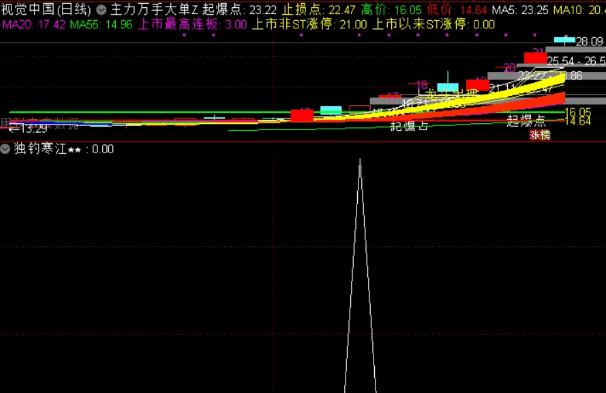
Task: Click the yellow MA10 readout
Action: (x=580, y=10)
